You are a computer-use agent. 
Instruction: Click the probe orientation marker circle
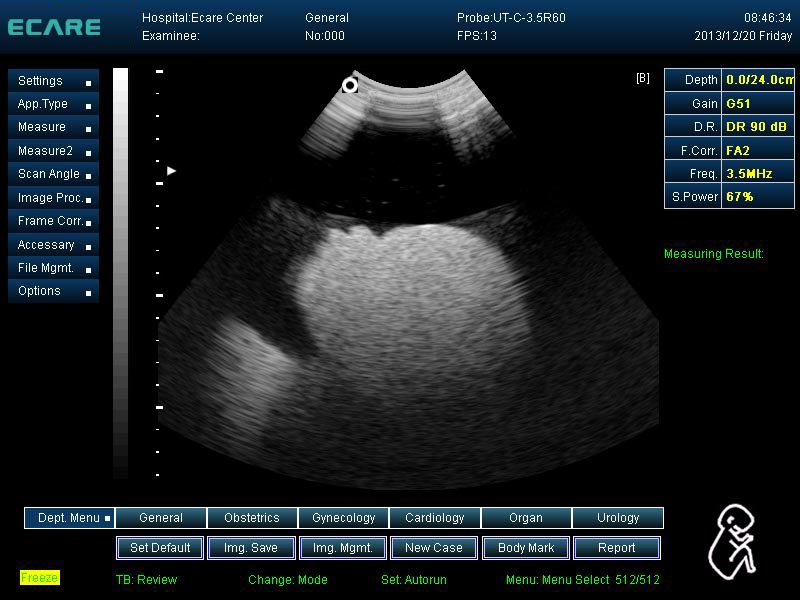pos(350,86)
